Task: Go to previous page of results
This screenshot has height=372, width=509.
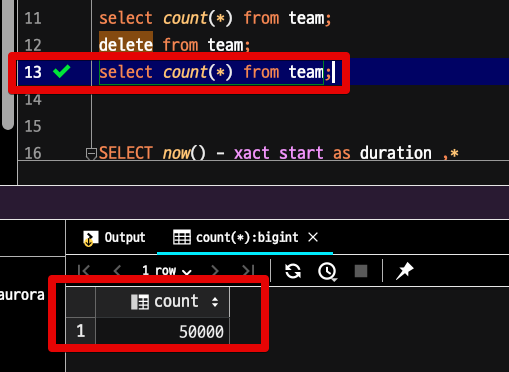Action: (117, 270)
